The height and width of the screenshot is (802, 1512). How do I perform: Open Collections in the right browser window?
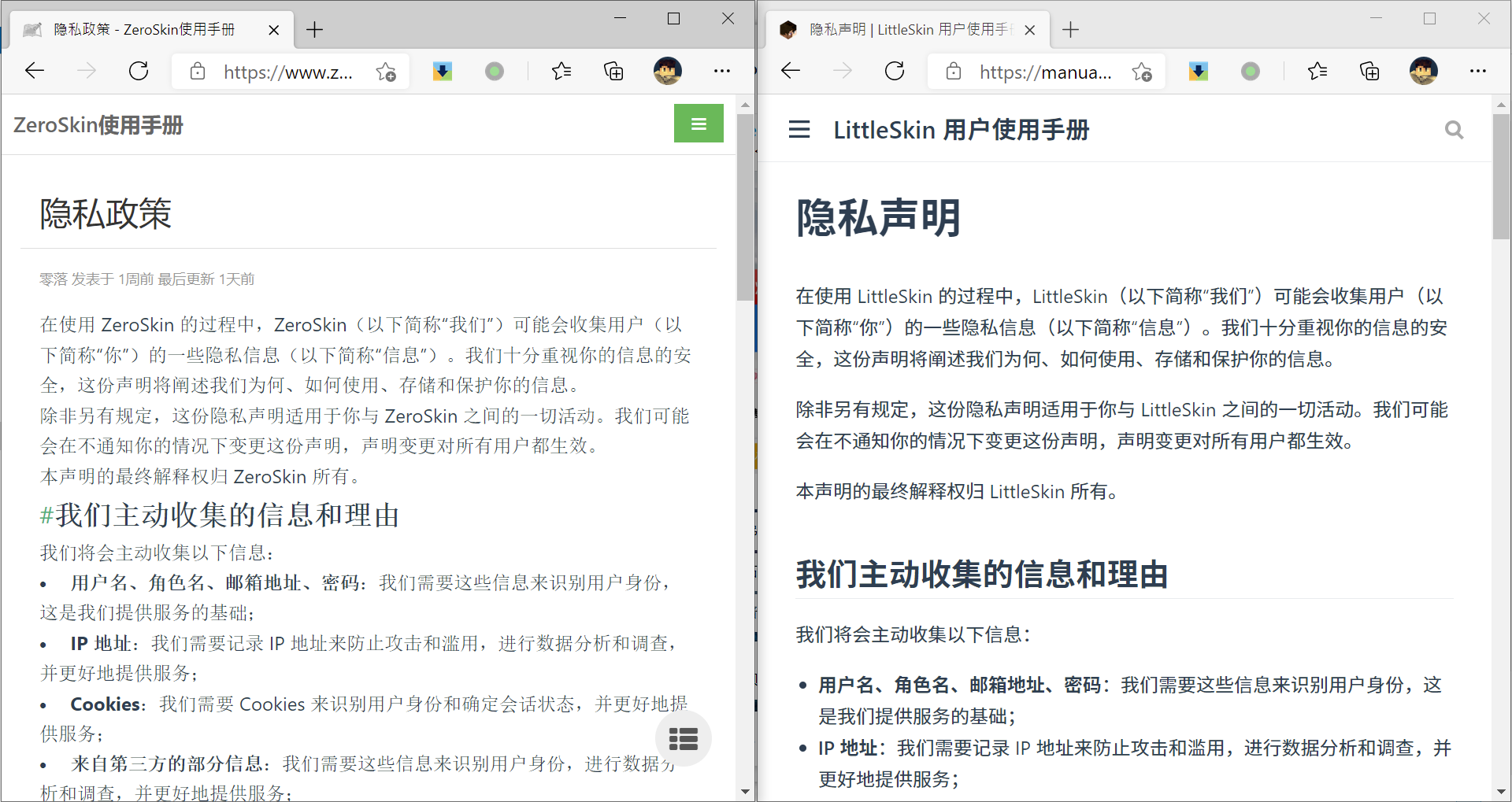pos(1369,72)
